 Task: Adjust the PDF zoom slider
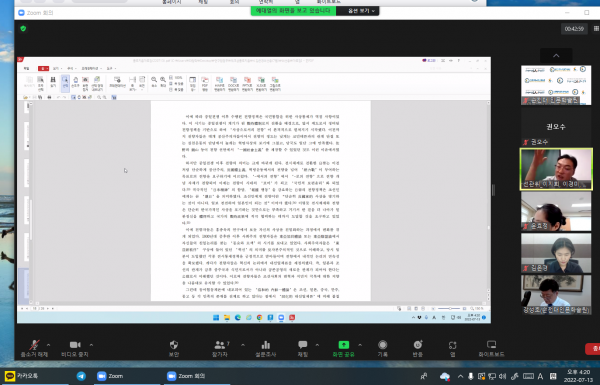[450, 308]
